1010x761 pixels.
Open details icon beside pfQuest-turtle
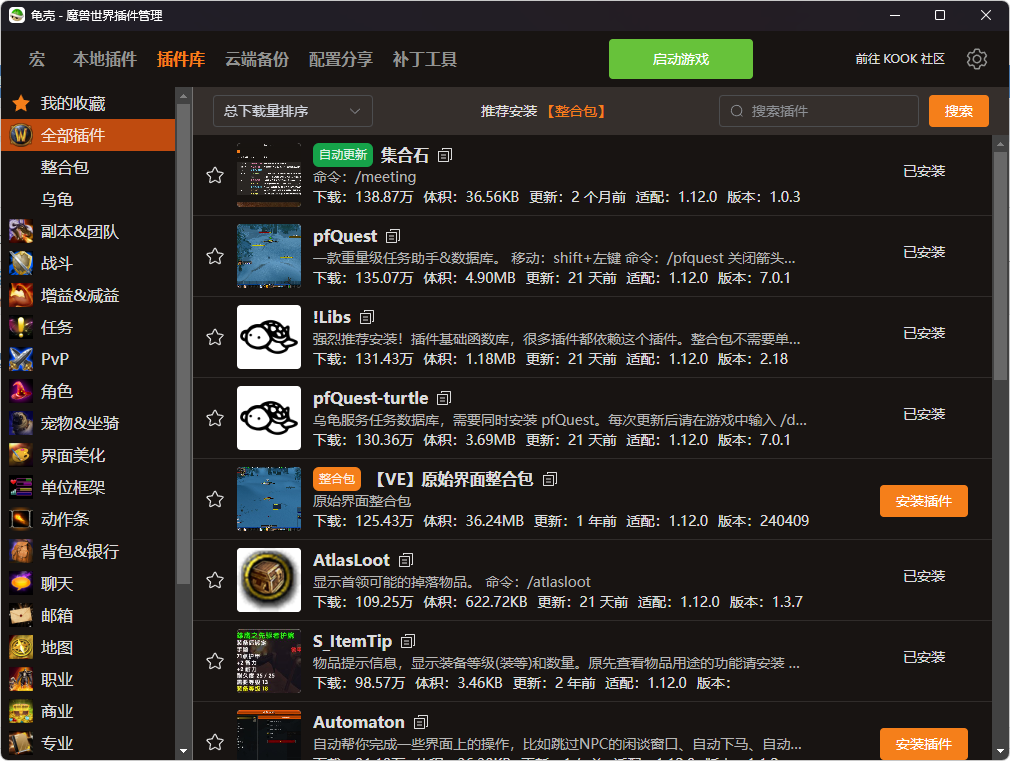pyautogui.click(x=444, y=398)
